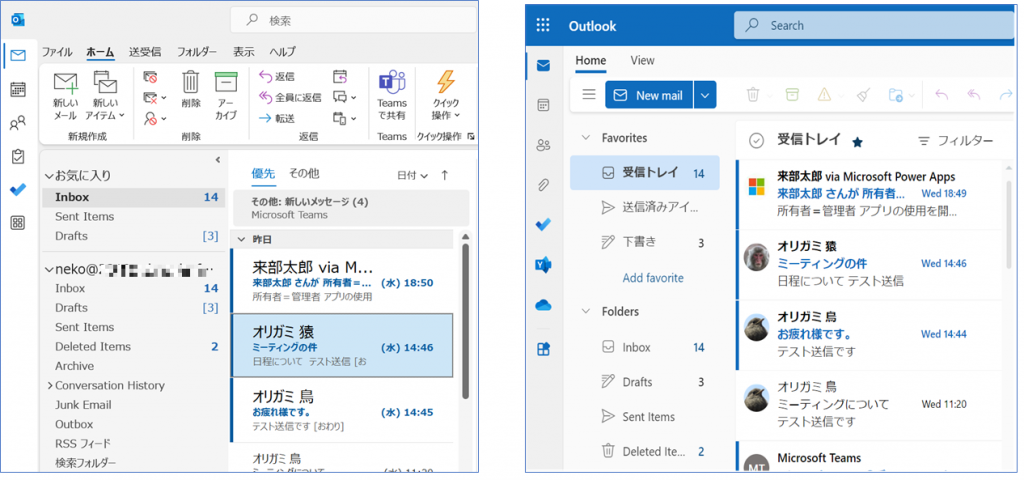This screenshot has height=480, width=1024.
Task: Switch to the View tab in new Outlook
Action: [x=643, y=60]
